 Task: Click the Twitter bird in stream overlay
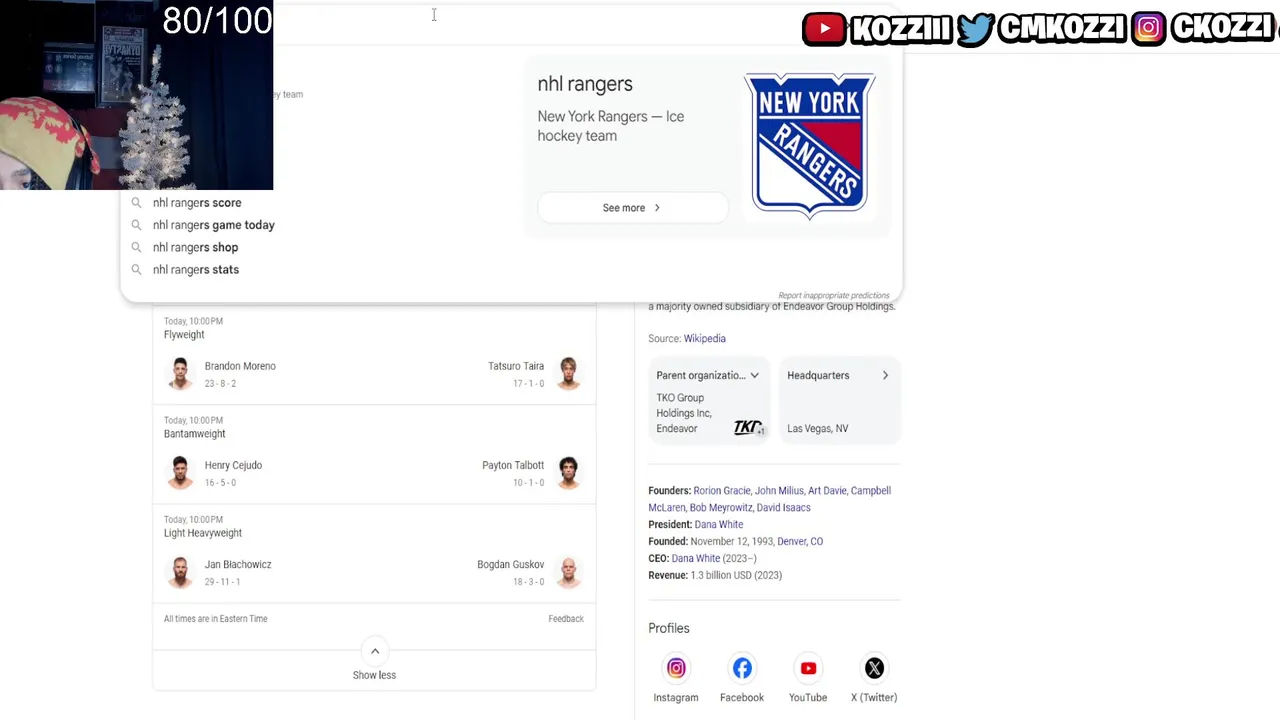coord(975,29)
